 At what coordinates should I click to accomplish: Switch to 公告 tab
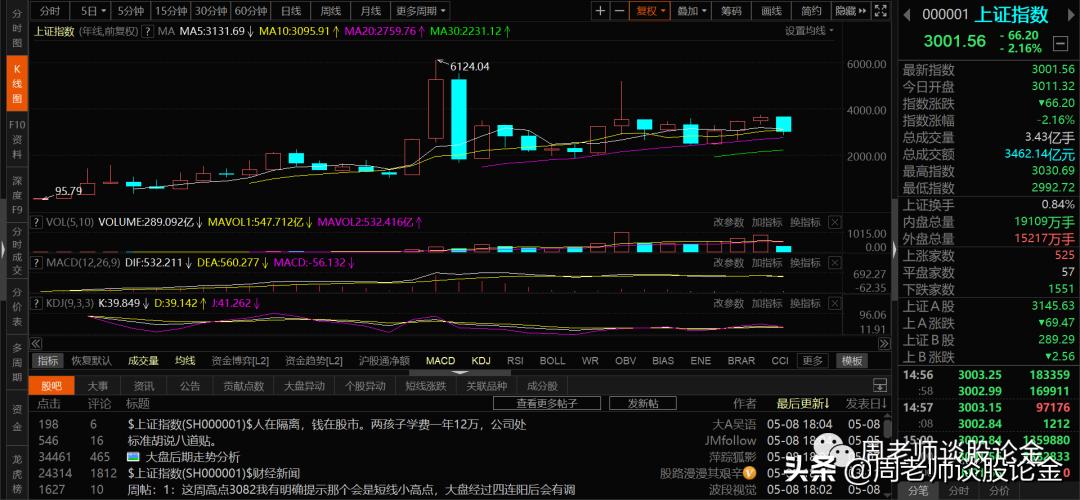click(190, 386)
